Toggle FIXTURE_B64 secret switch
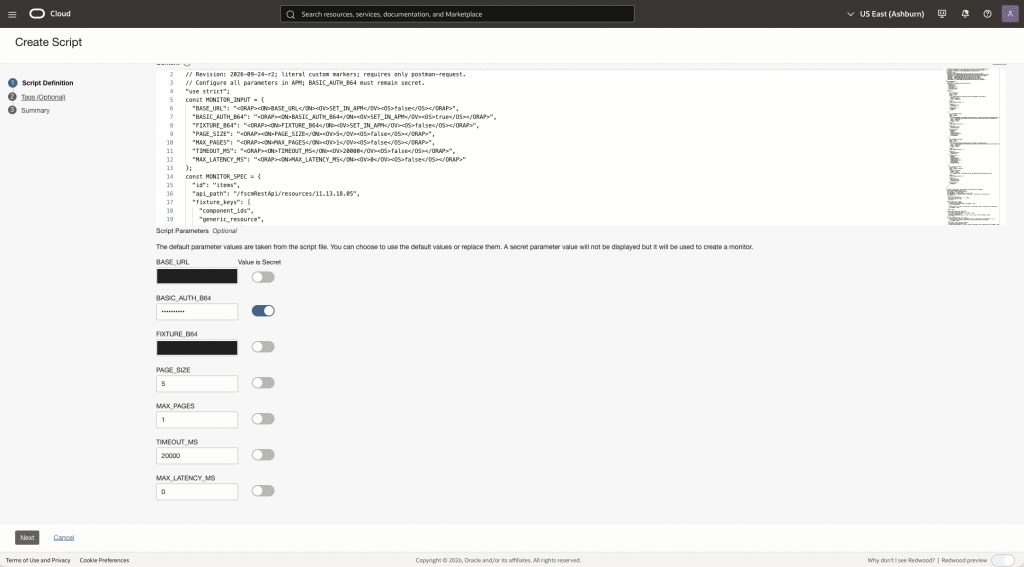1024x567 pixels. pyautogui.click(x=263, y=347)
